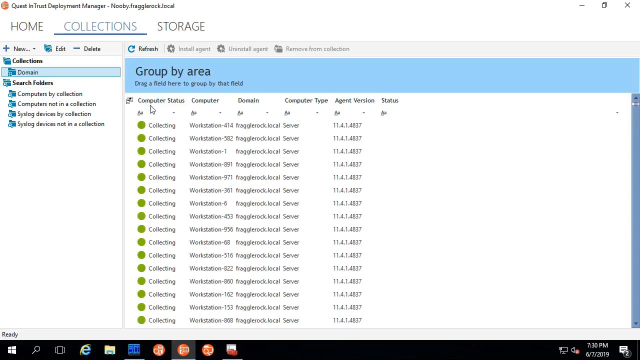
Task: Click the Edit collection button
Action: (55, 49)
